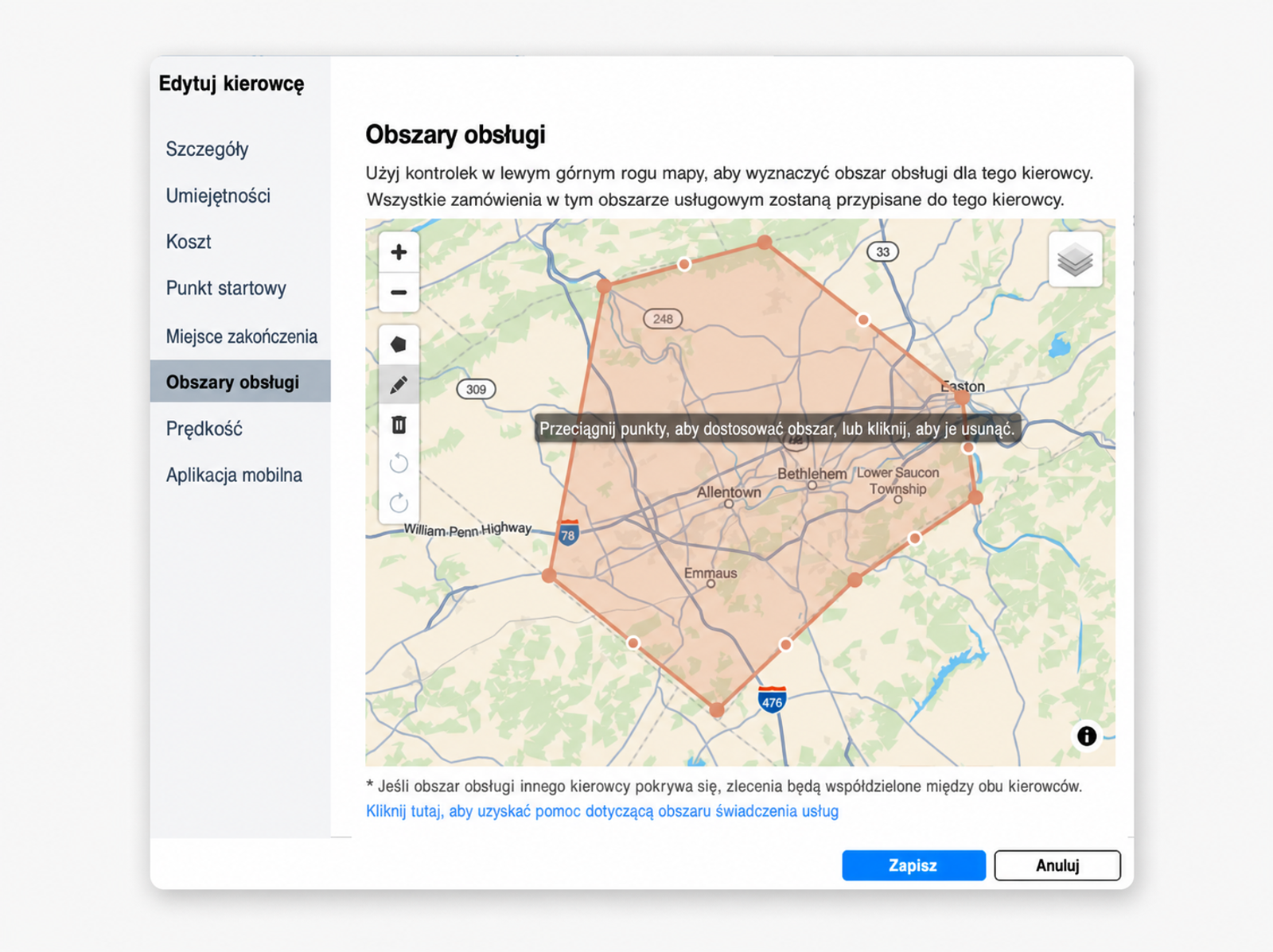
Task: Redo last map edit
Action: (x=399, y=503)
